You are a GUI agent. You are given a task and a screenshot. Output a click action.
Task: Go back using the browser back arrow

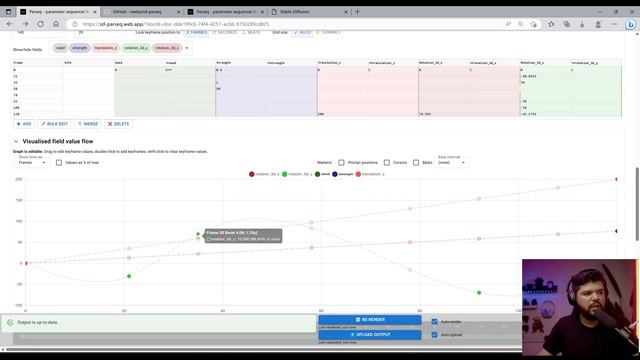point(9,24)
